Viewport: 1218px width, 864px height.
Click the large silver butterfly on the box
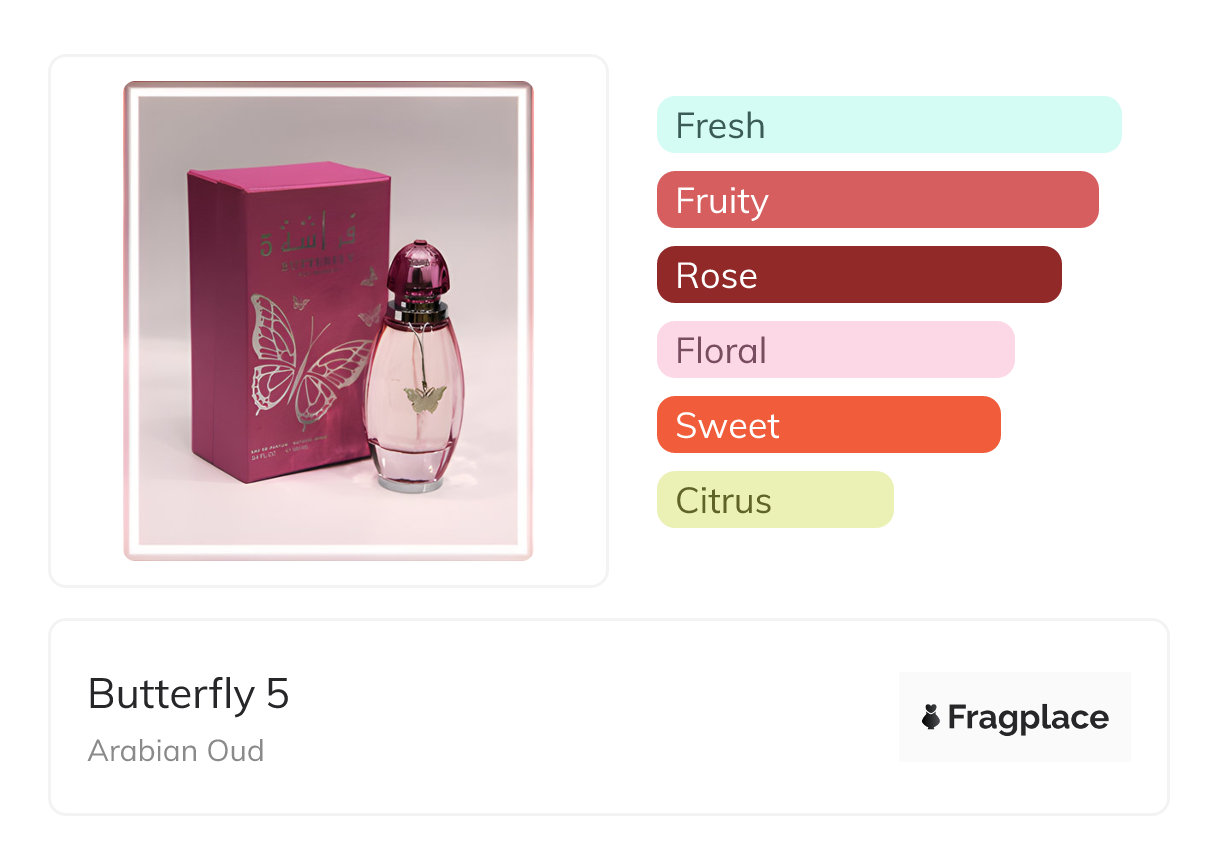tap(300, 360)
